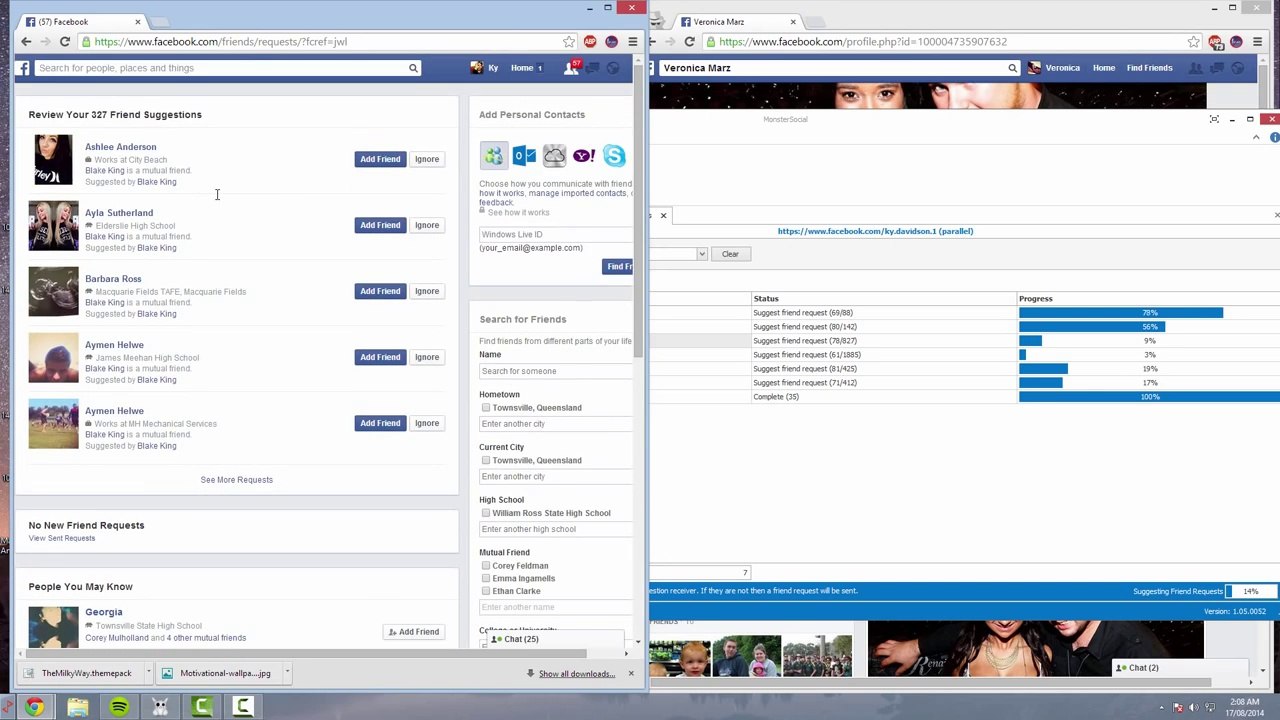The height and width of the screenshot is (720, 1280).
Task: Open Chrome from the Windows taskbar
Action: point(35,708)
